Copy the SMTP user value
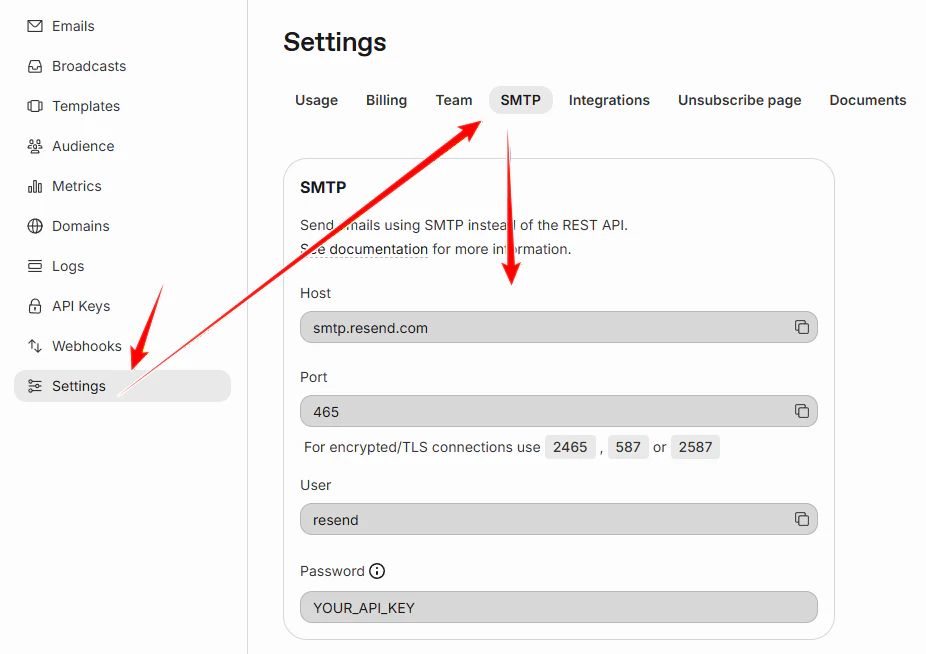Screen dimensions: 926x654 (x=801, y=519)
